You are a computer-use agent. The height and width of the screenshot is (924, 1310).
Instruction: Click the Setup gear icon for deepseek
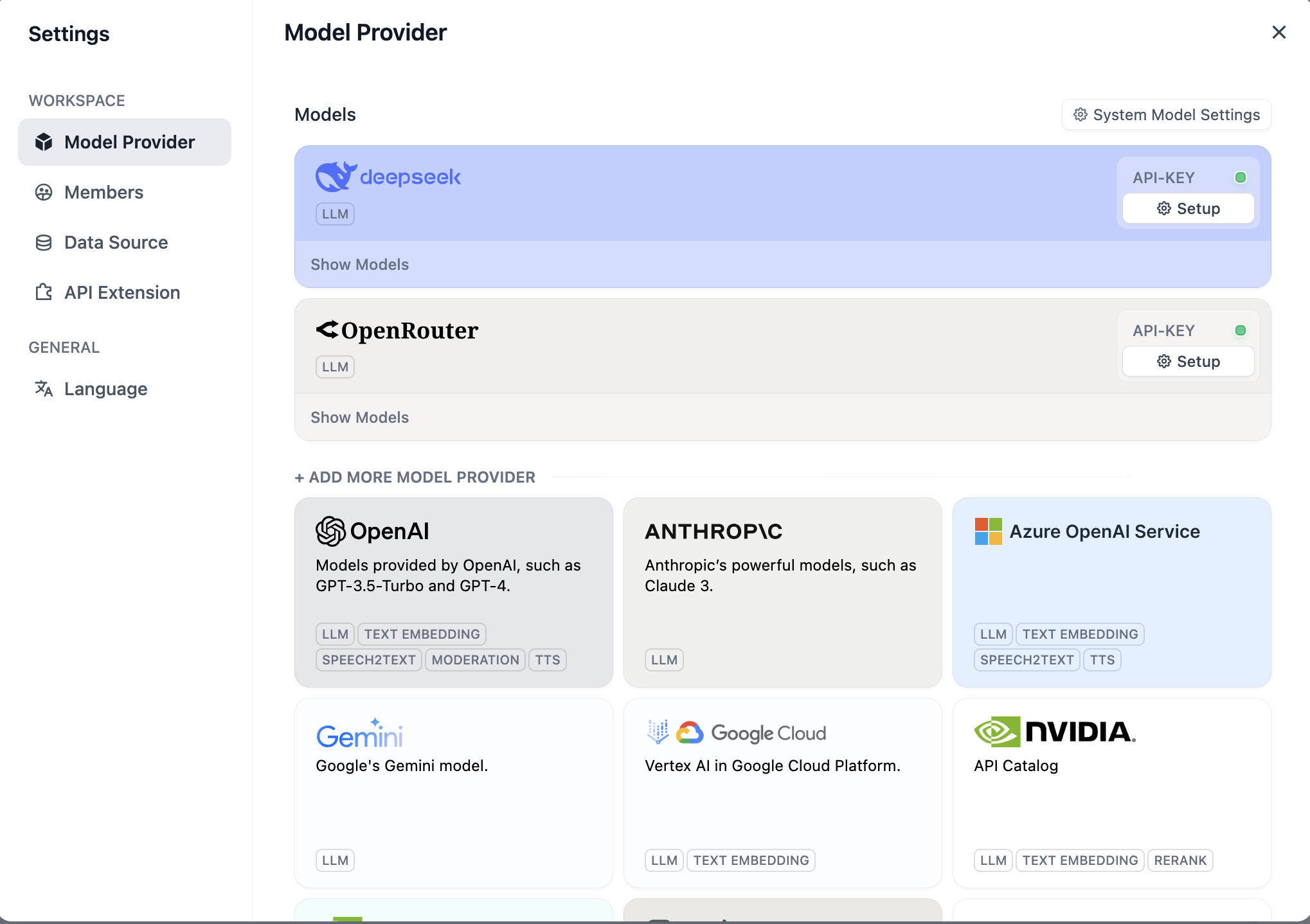tap(1164, 208)
